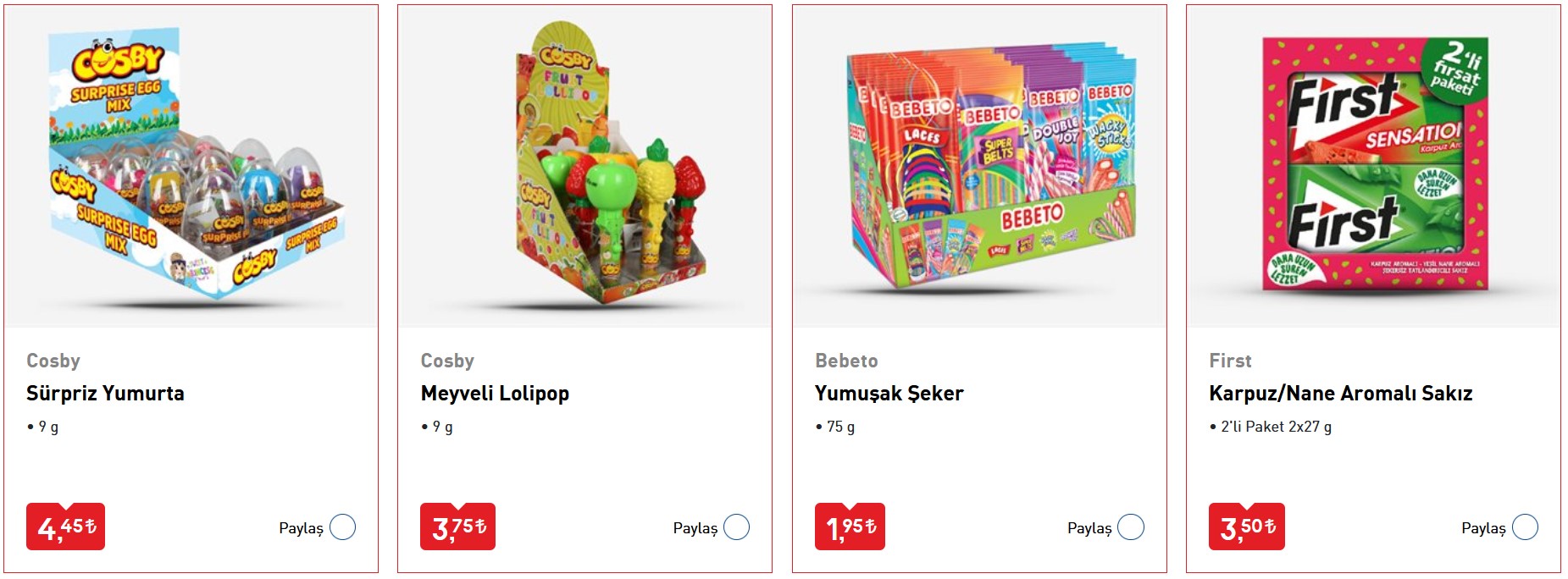Toggle Paylaş circle for Sürpriz Yumurta
This screenshot has height=579, width=1568.
pos(343,527)
